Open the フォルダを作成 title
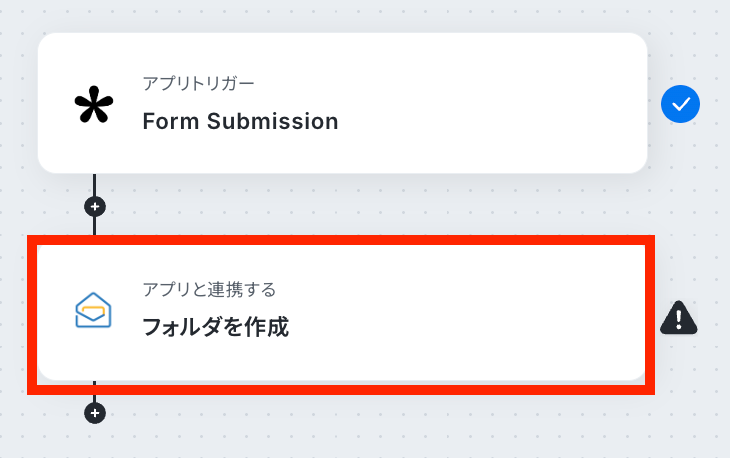The image size is (730, 458). 215,327
